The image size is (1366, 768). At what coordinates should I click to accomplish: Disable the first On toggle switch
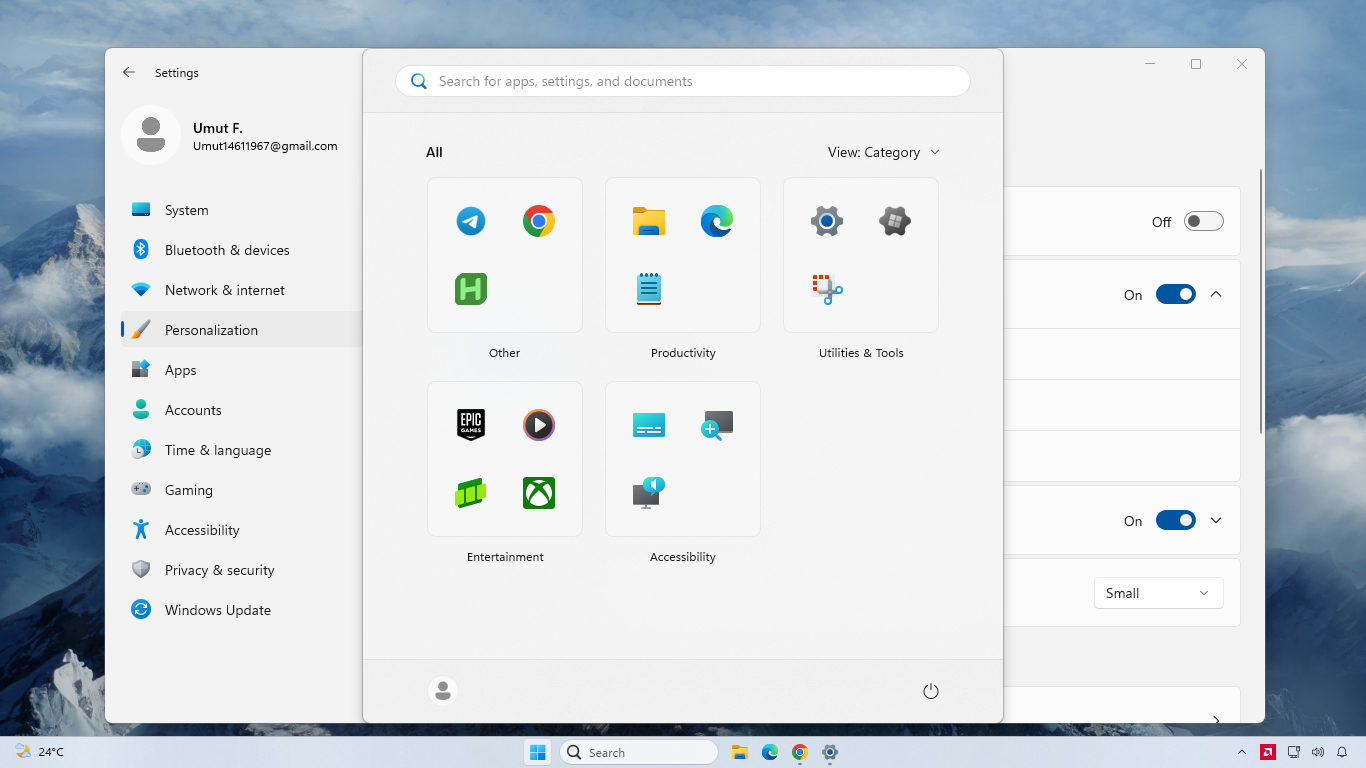click(1176, 295)
